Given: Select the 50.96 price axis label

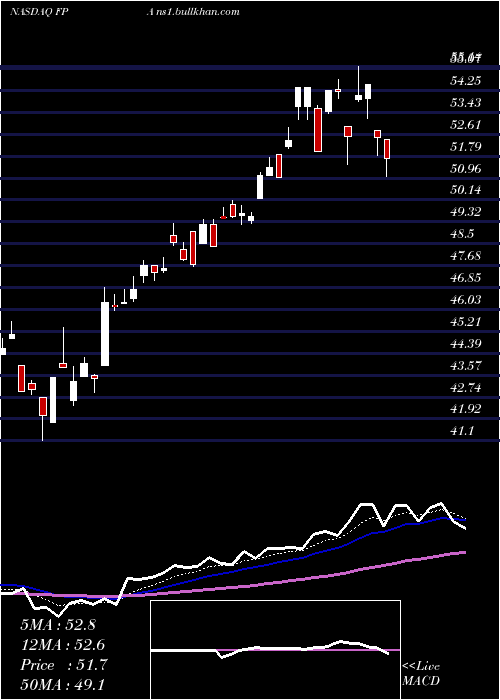Looking at the screenshot, I should point(466,168).
